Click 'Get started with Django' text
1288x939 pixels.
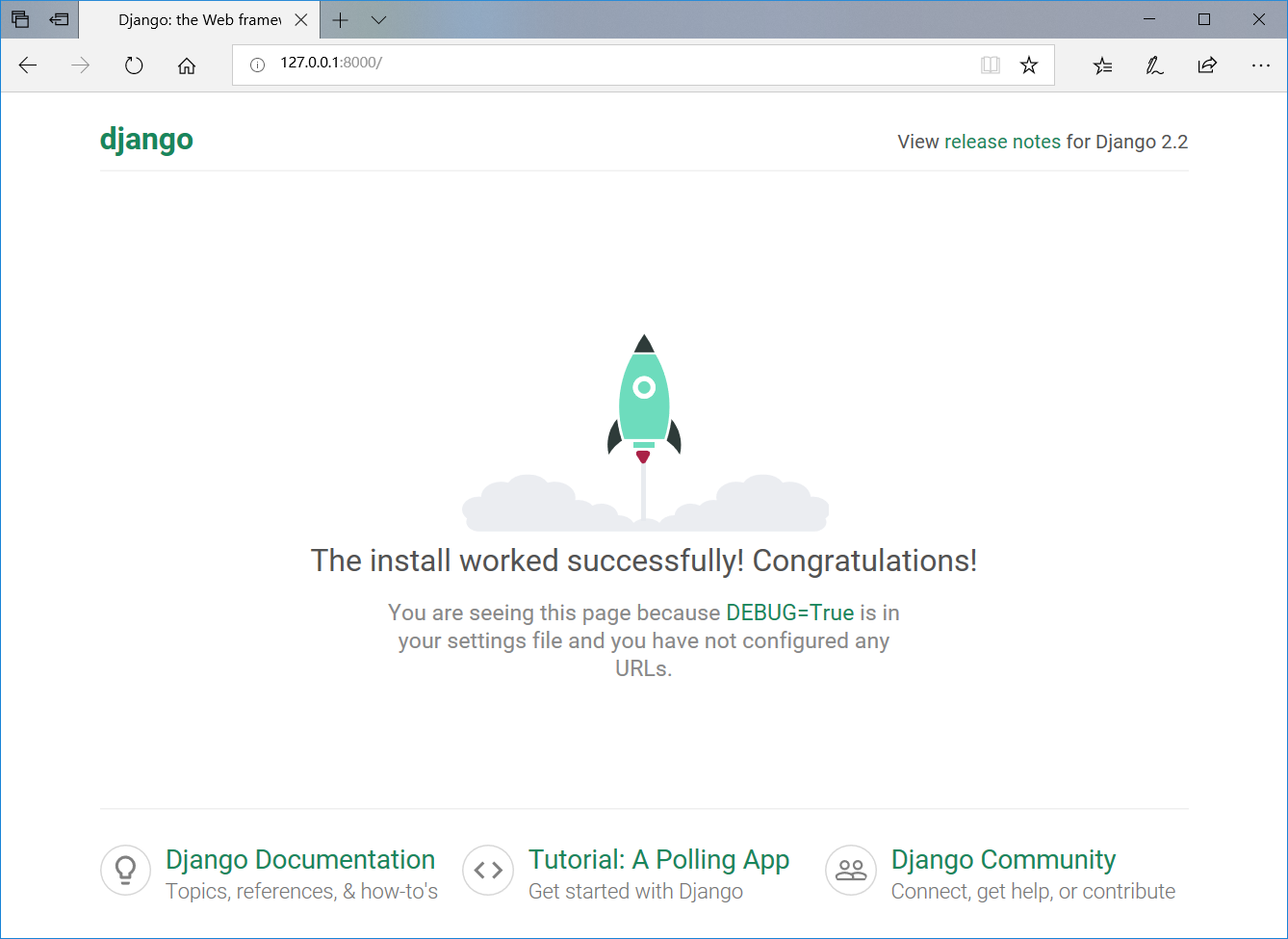(x=635, y=892)
